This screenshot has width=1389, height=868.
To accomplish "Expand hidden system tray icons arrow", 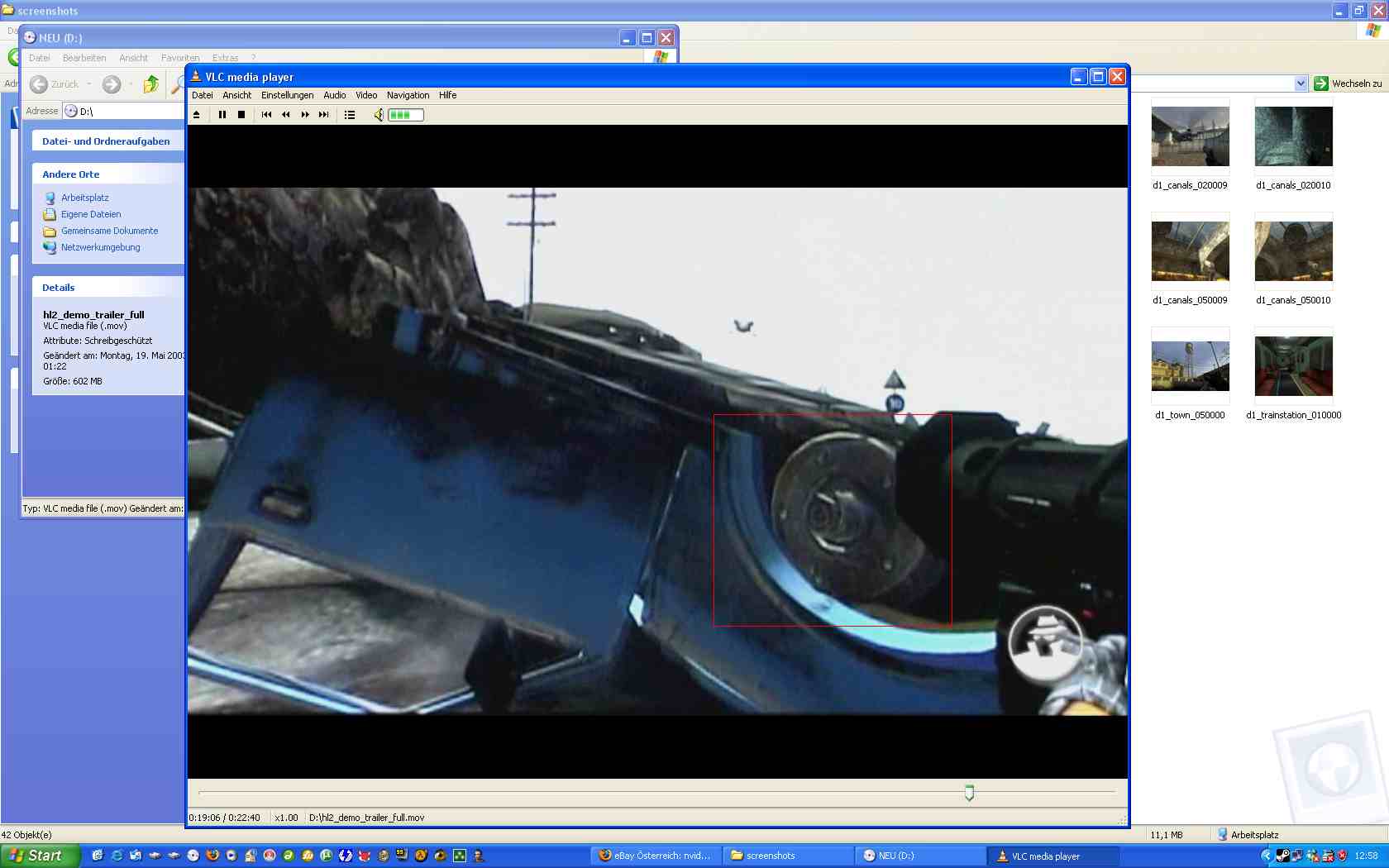I will [1266, 856].
